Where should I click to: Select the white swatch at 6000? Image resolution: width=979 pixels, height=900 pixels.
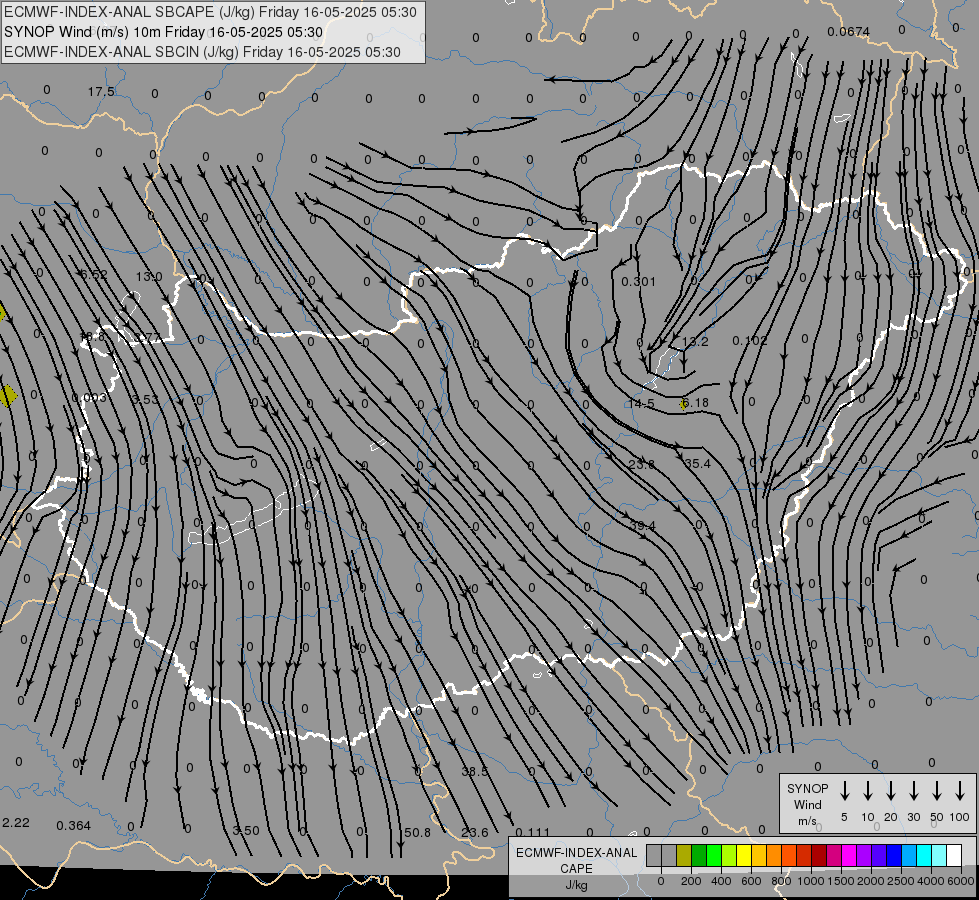[x=953, y=855]
